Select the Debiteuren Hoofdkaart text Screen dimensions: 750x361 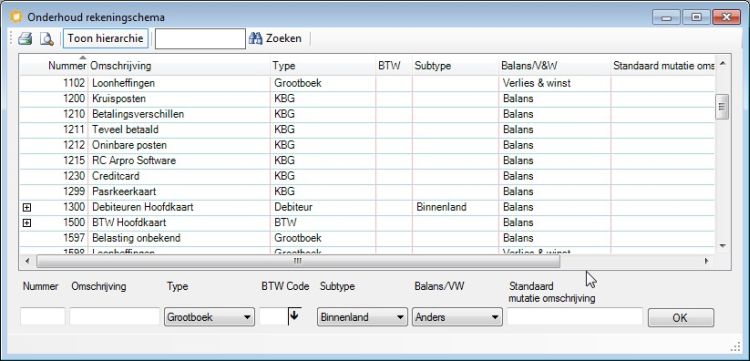coord(143,208)
